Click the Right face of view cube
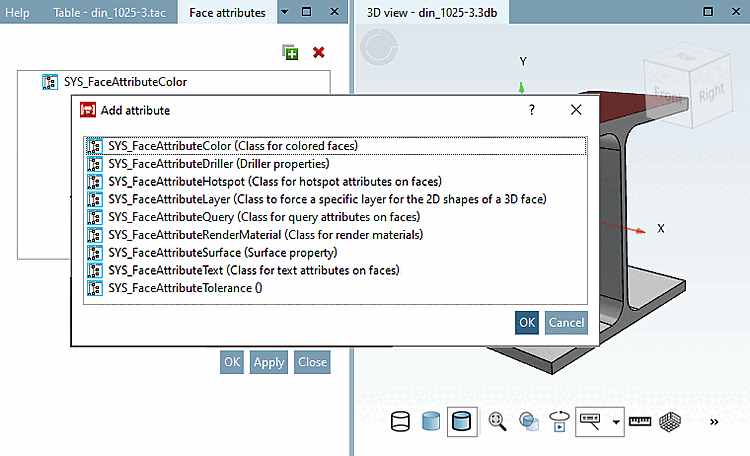Image resolution: width=750 pixels, height=456 pixels. pyautogui.click(x=712, y=93)
